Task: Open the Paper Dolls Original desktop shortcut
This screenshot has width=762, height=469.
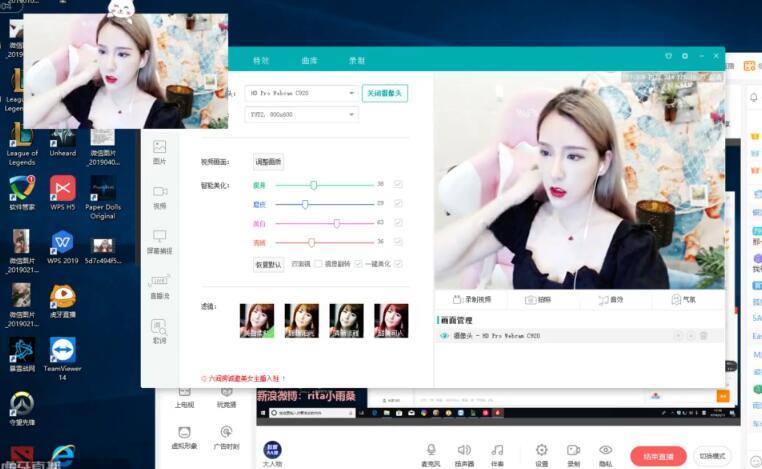Action: tap(103, 197)
